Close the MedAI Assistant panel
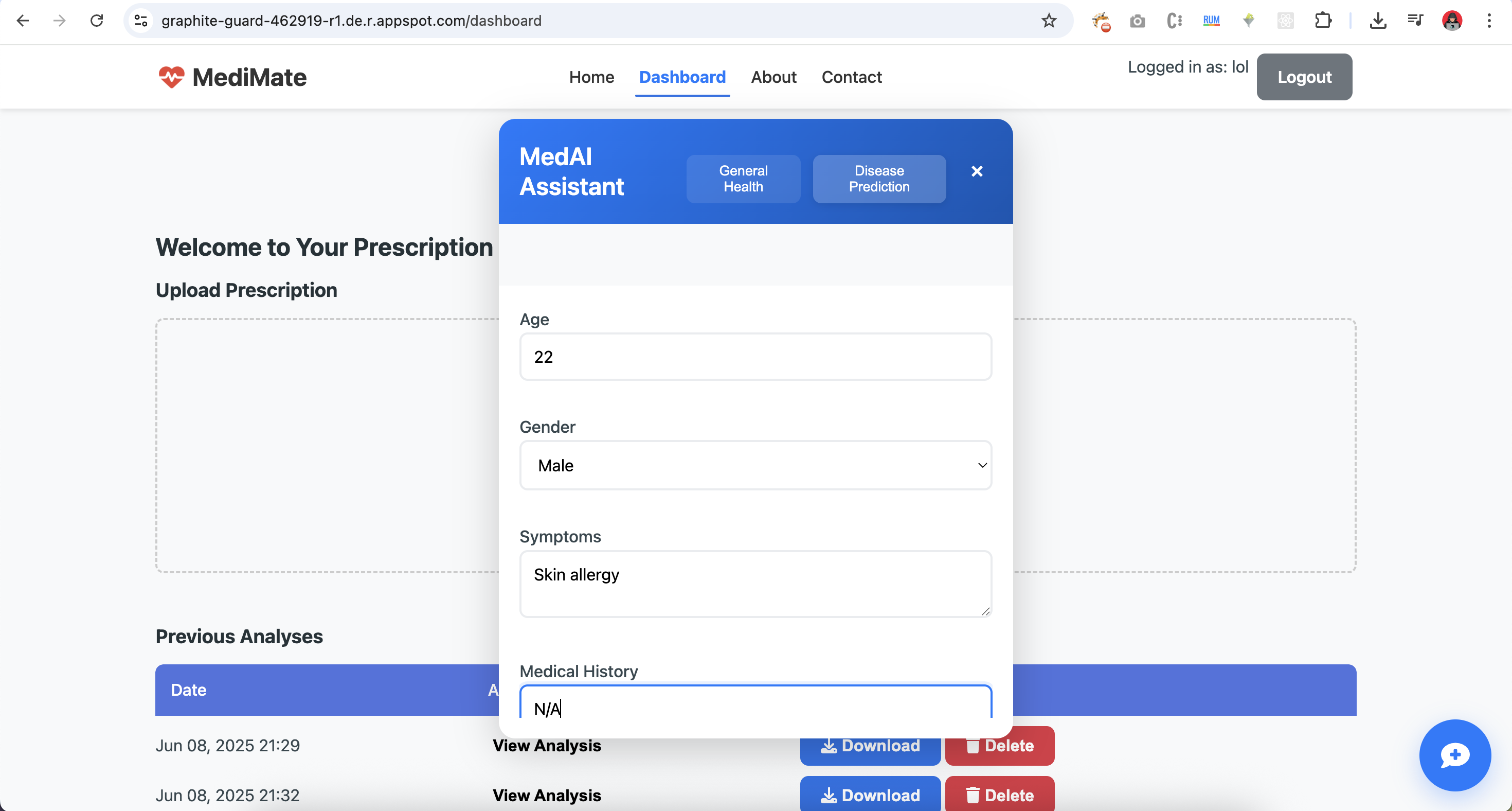Image resolution: width=1512 pixels, height=811 pixels. pos(977,171)
